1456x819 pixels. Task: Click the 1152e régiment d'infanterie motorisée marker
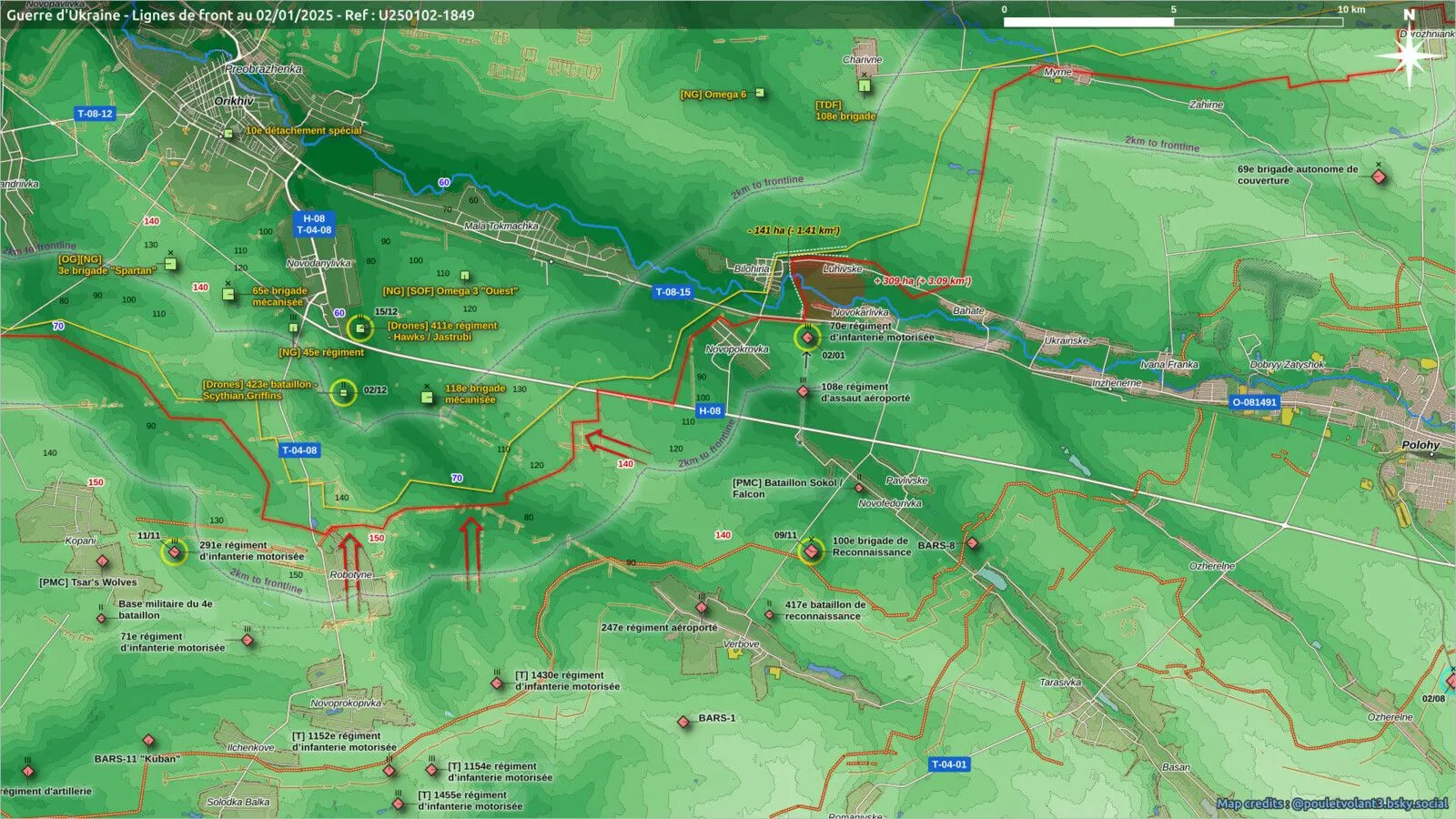(x=389, y=771)
